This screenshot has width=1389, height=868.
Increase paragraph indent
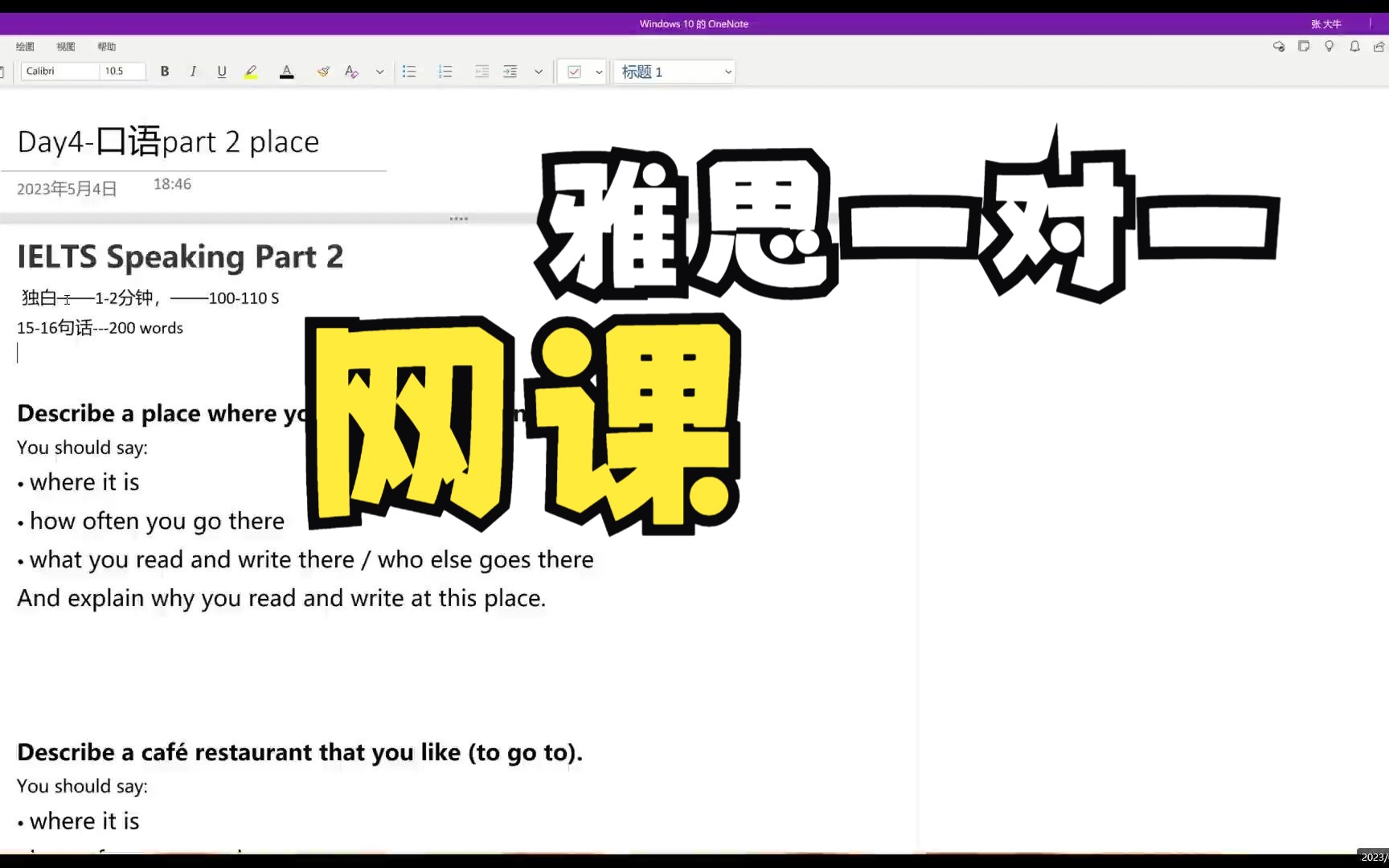[510, 72]
